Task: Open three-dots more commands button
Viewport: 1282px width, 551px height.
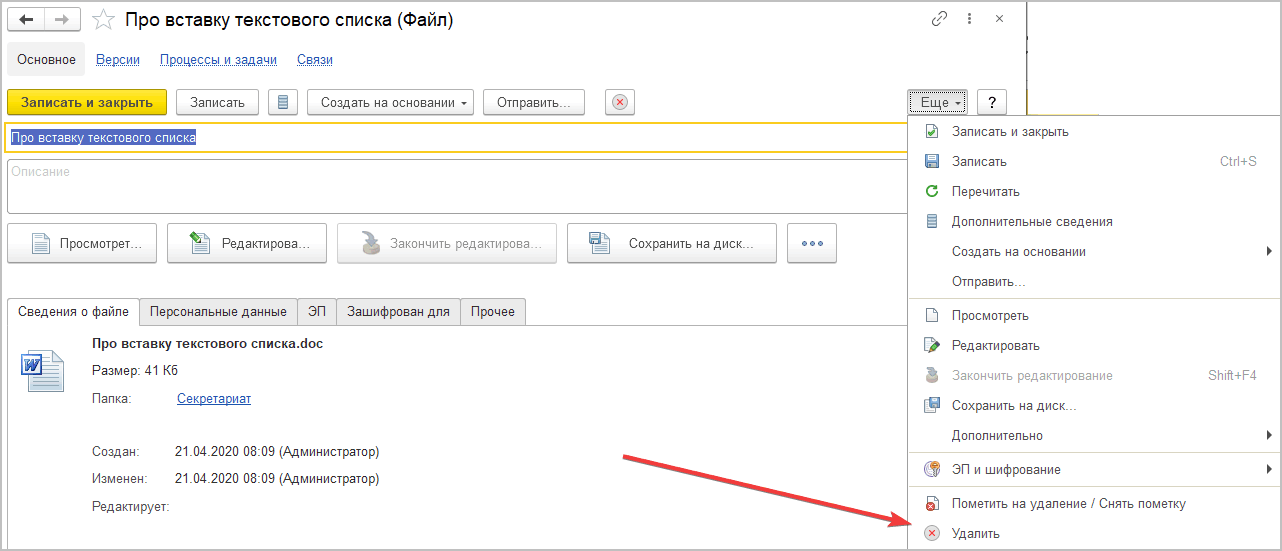Action: tap(812, 243)
